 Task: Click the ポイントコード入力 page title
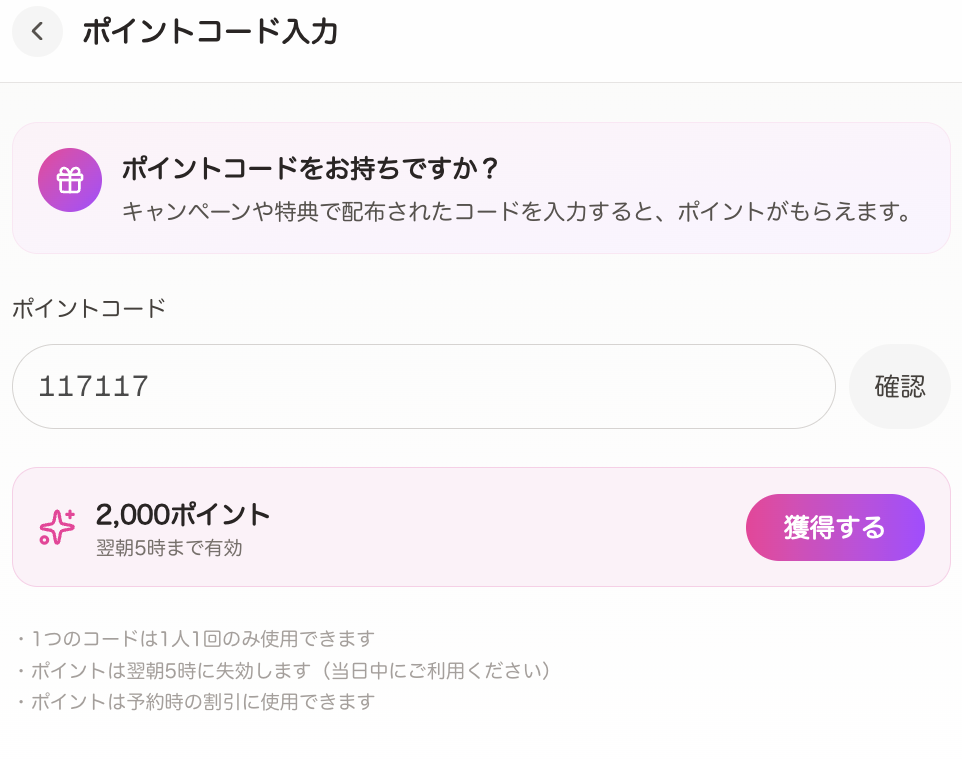(x=209, y=32)
